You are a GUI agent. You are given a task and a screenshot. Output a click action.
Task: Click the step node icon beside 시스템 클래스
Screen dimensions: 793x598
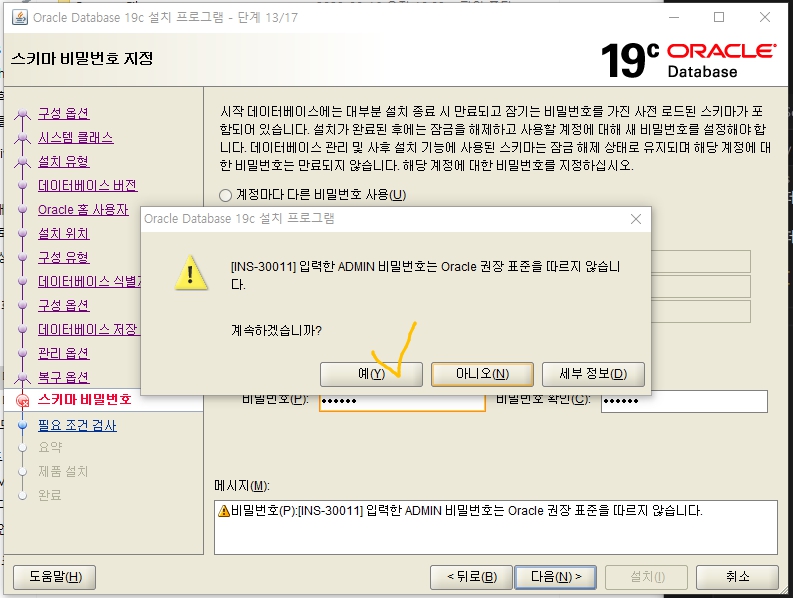(x=22, y=137)
